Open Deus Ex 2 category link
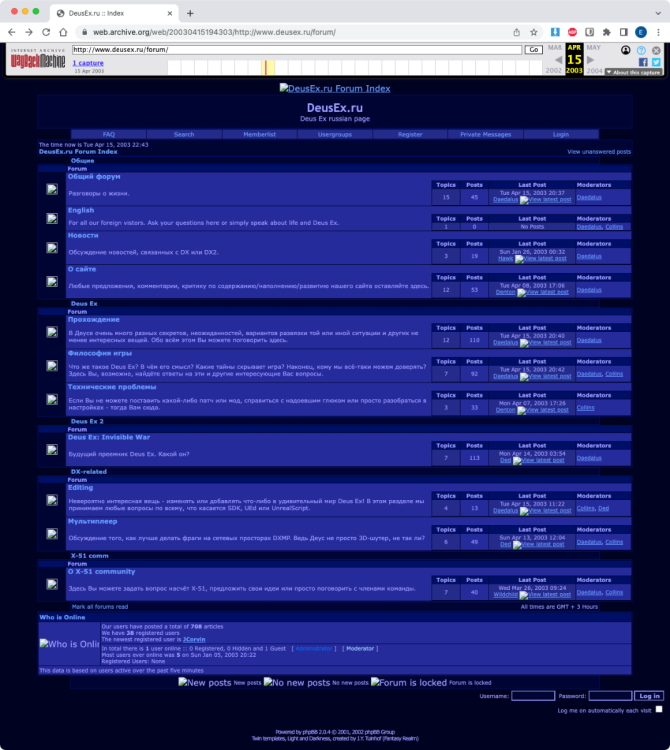The height and width of the screenshot is (750, 670). pyautogui.click(x=87, y=421)
